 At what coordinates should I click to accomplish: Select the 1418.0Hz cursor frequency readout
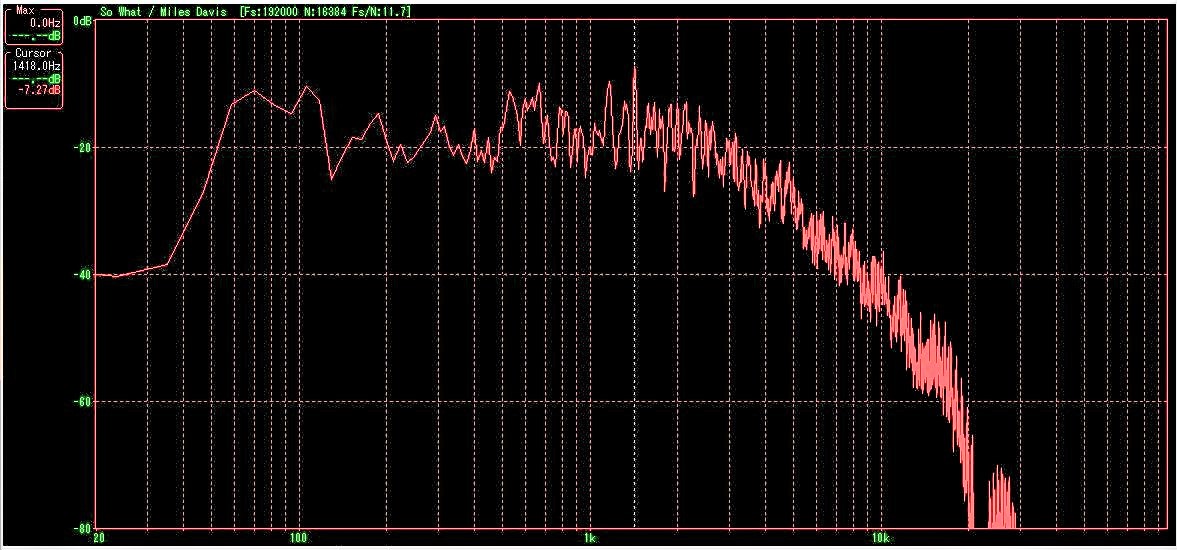36,65
